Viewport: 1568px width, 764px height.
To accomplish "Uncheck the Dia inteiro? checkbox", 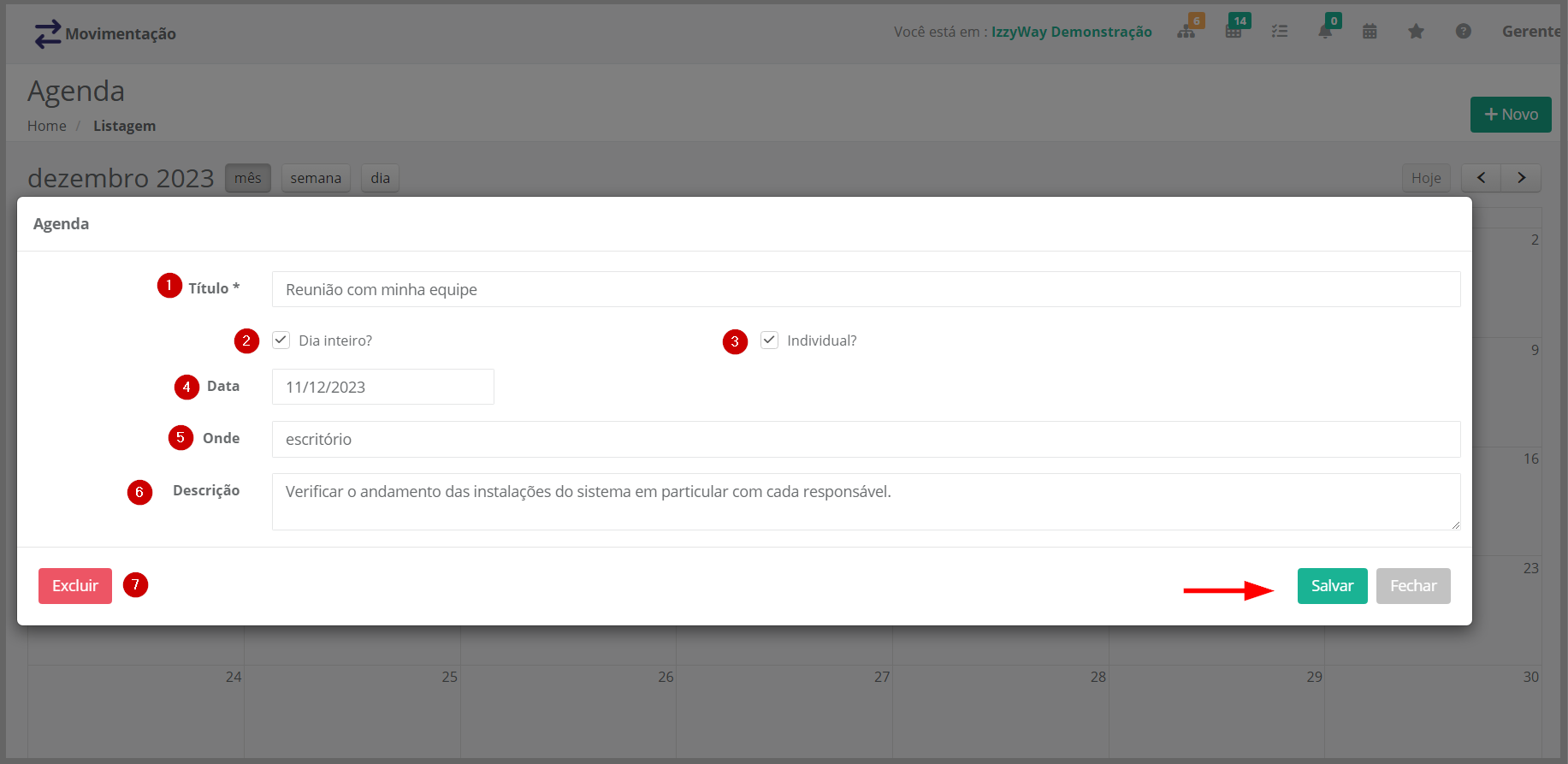I will click(281, 340).
